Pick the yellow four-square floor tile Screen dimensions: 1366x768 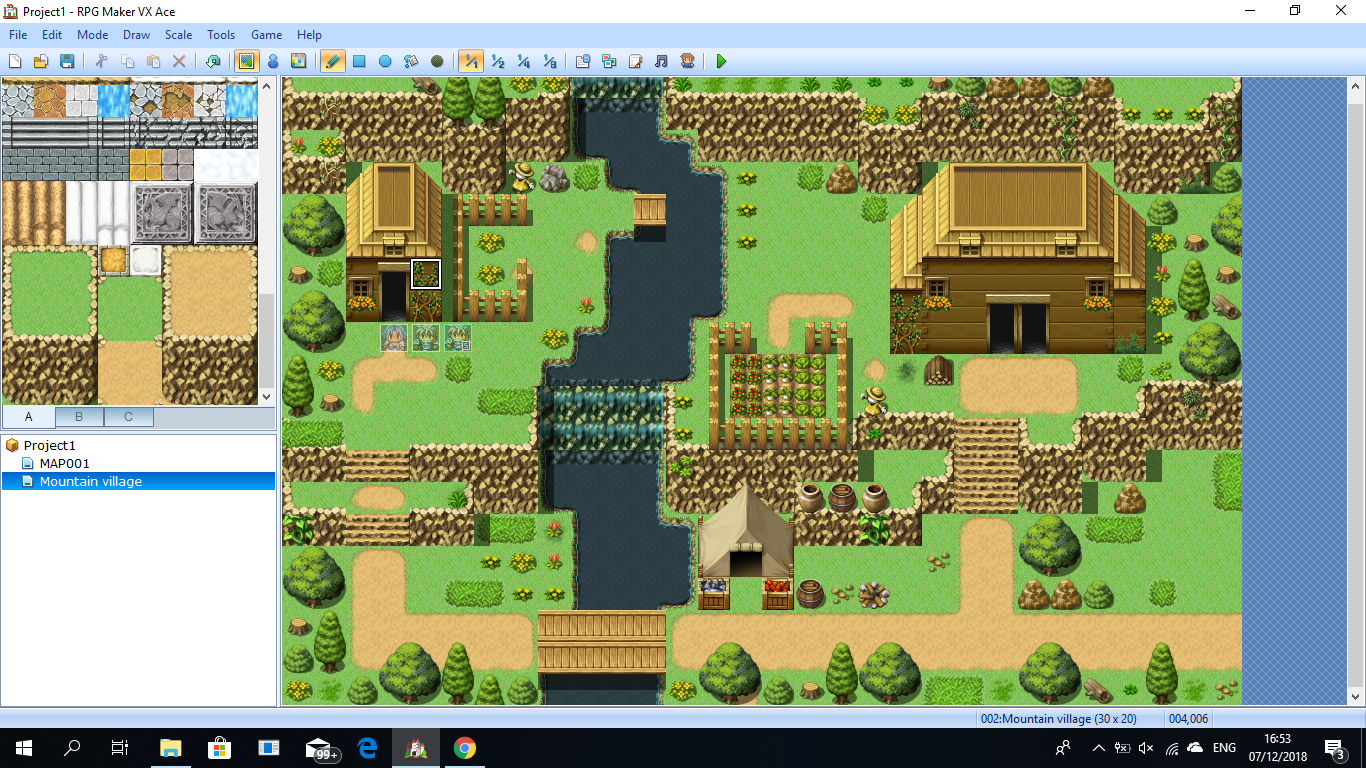146,164
